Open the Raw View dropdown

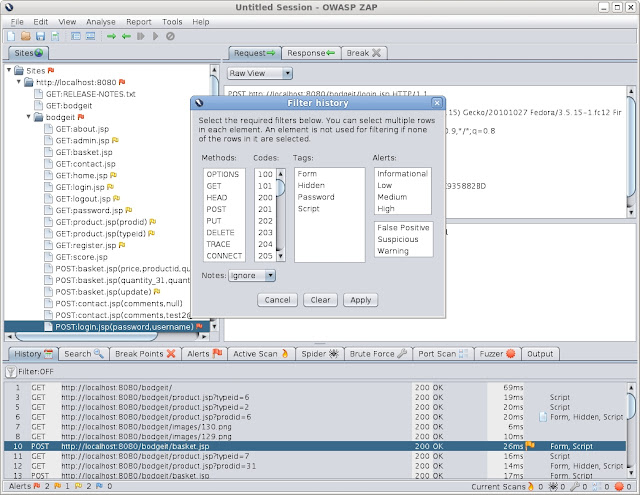[260, 73]
